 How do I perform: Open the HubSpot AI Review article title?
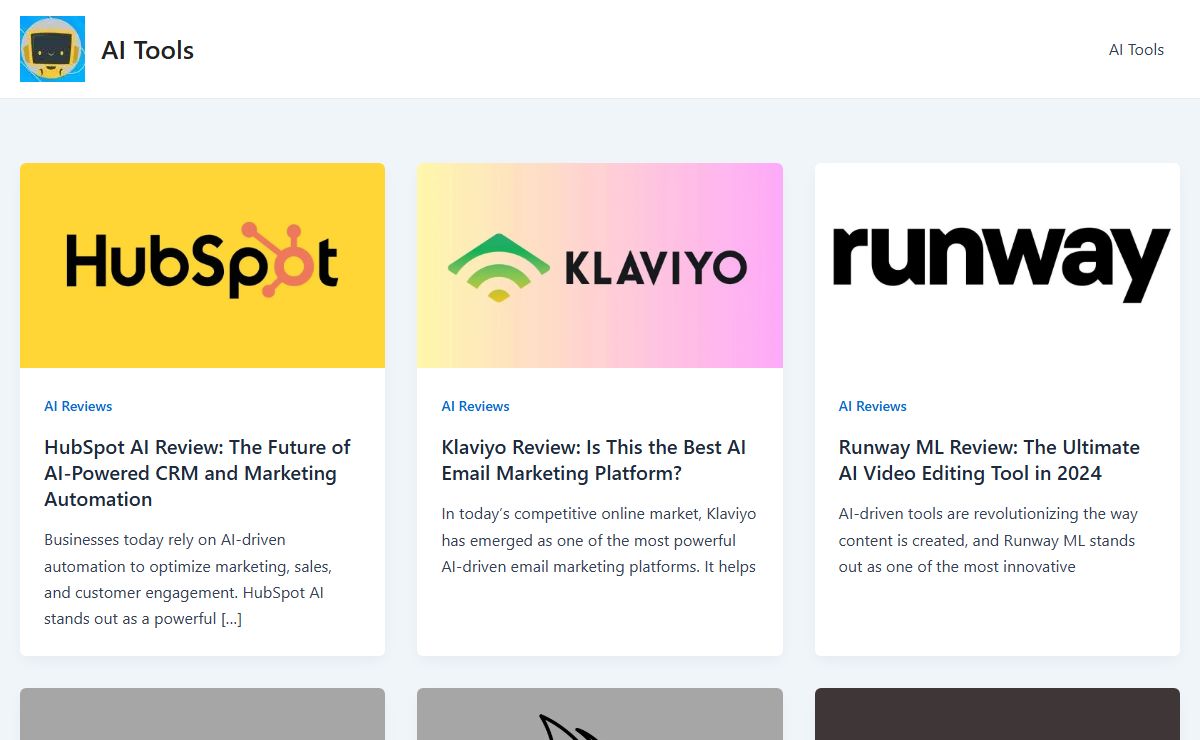(x=198, y=473)
